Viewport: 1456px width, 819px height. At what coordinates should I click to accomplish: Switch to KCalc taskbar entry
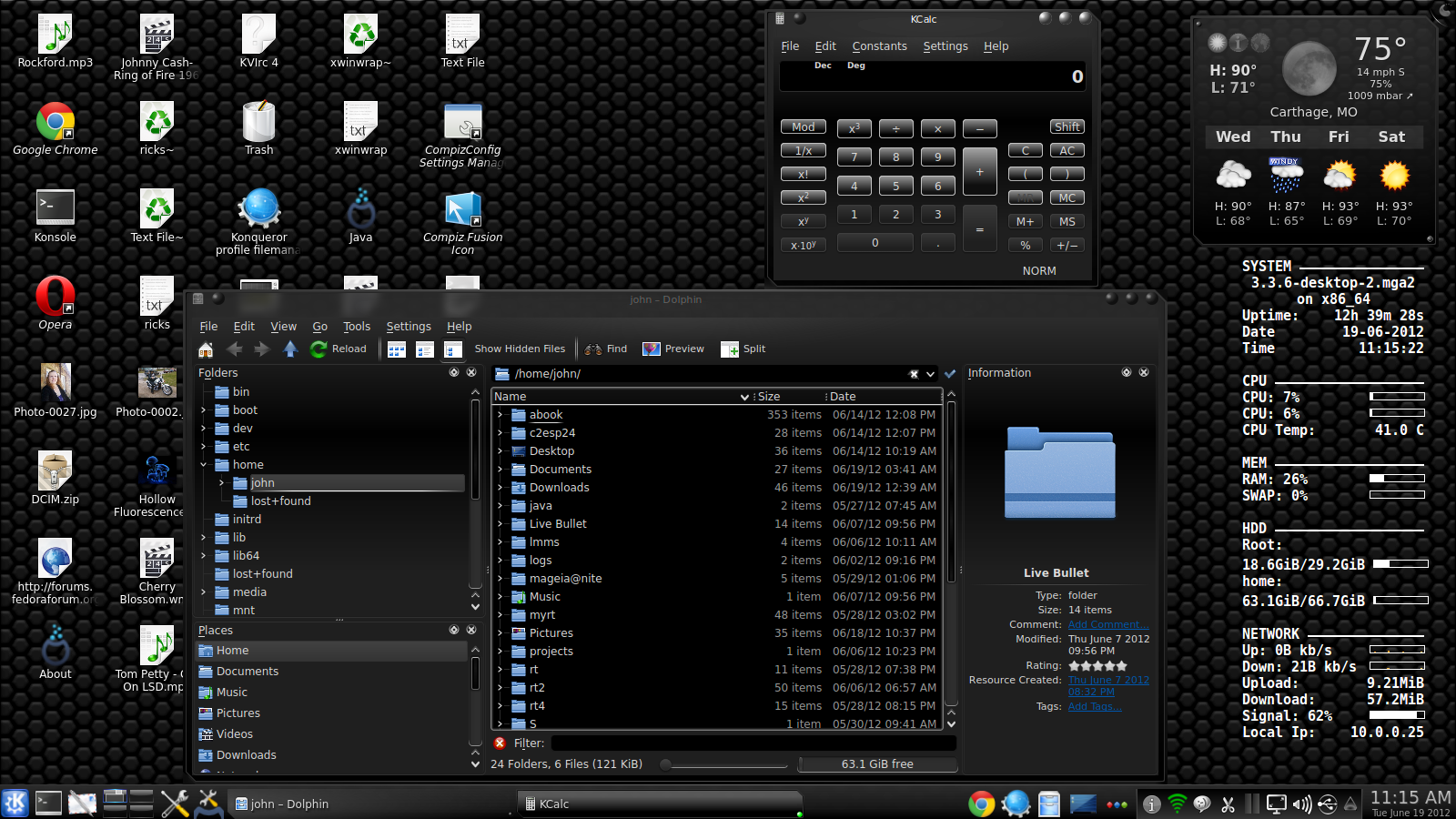[659, 804]
